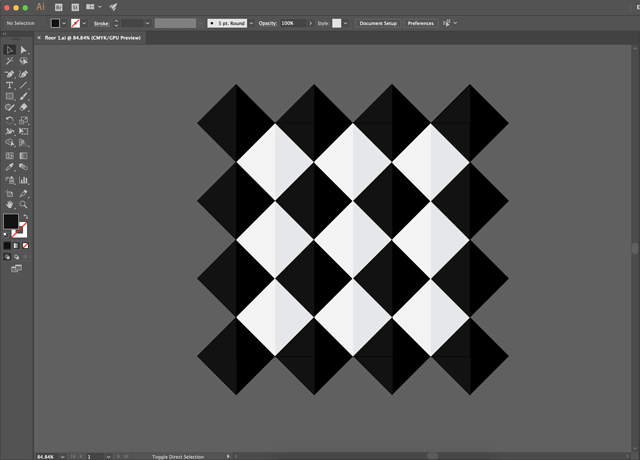Swap fill and stroke colors
The width and height of the screenshot is (640, 460).
[27, 215]
